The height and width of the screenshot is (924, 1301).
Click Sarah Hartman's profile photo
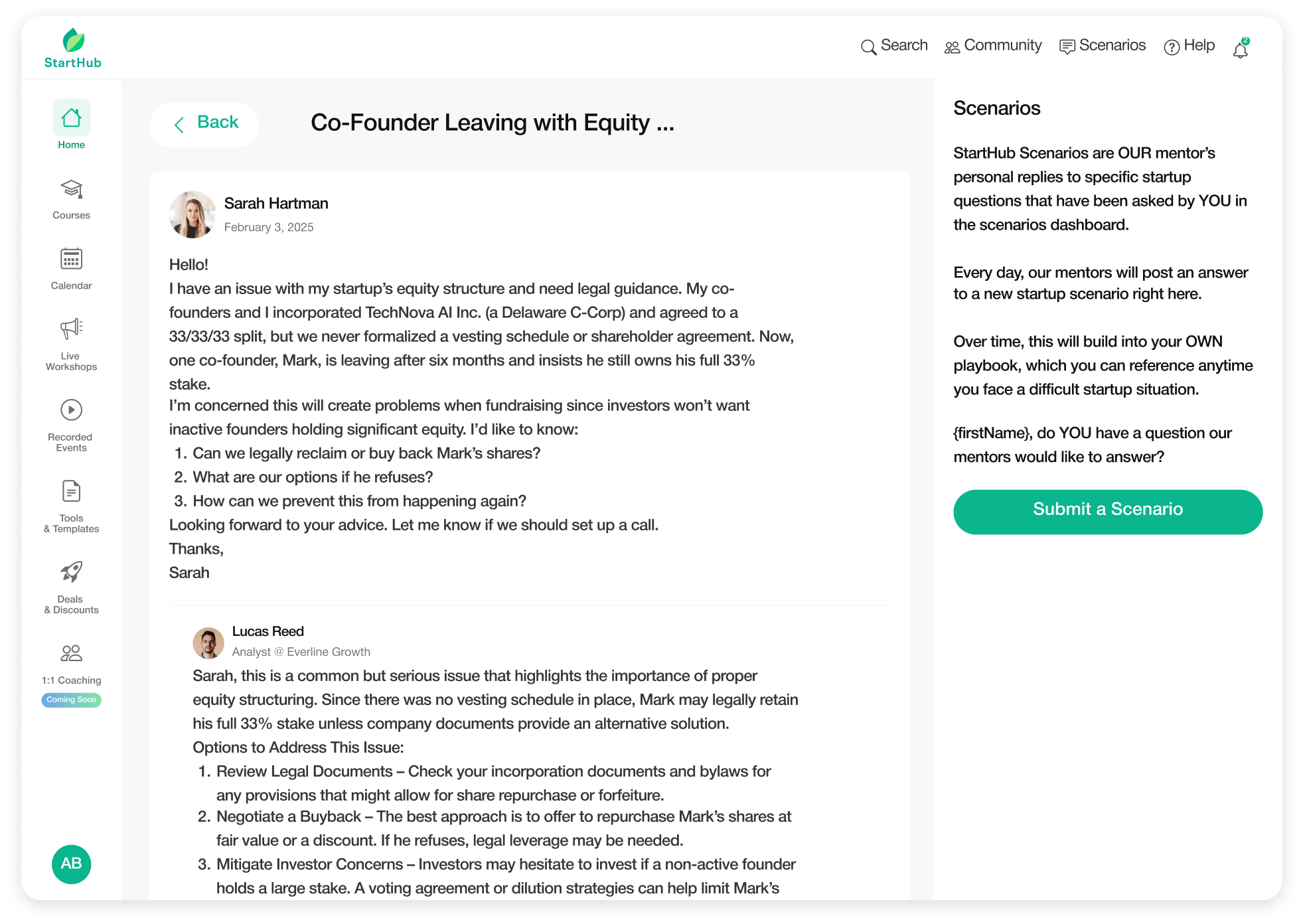click(x=192, y=214)
